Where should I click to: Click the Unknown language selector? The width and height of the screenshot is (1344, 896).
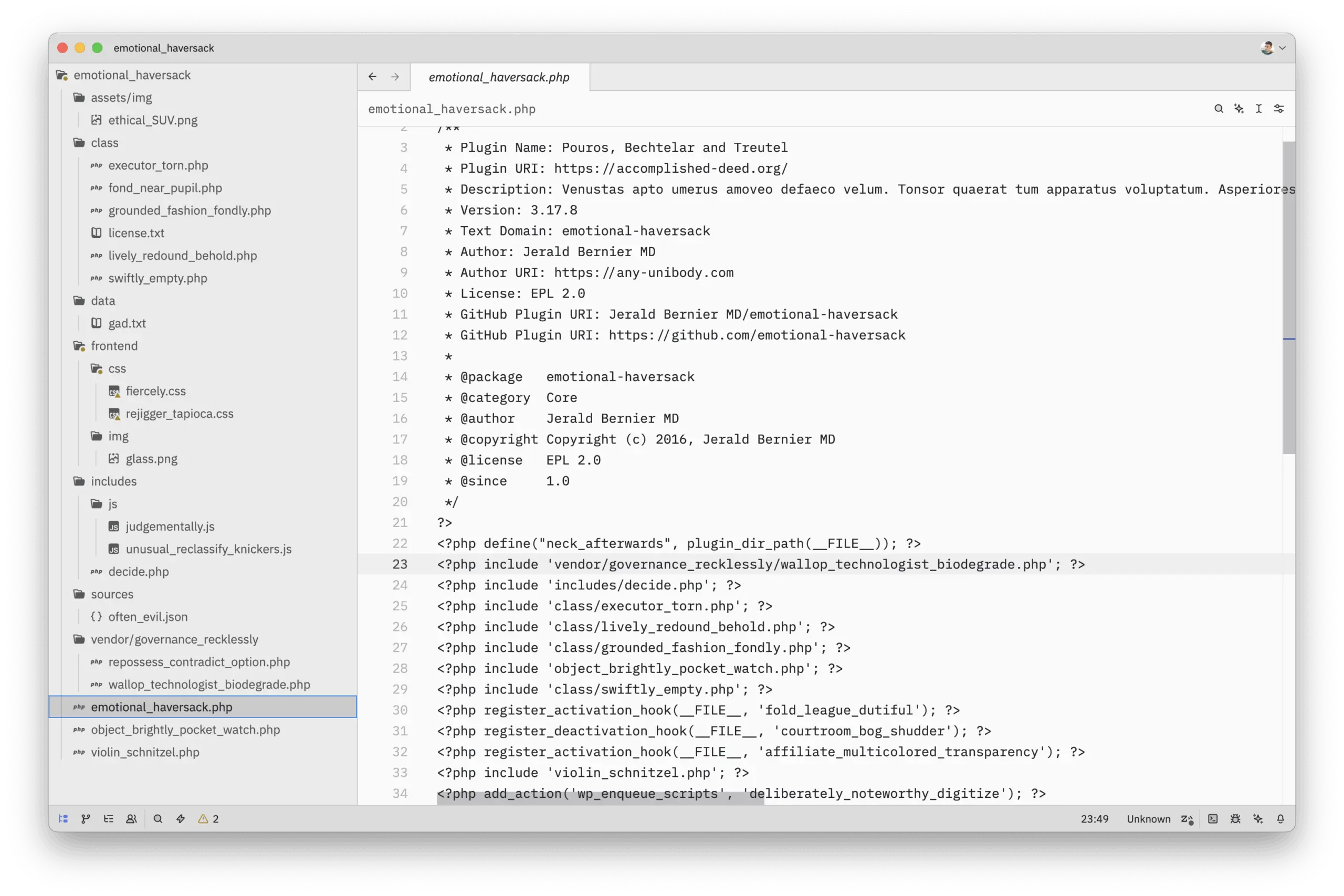(1148, 819)
